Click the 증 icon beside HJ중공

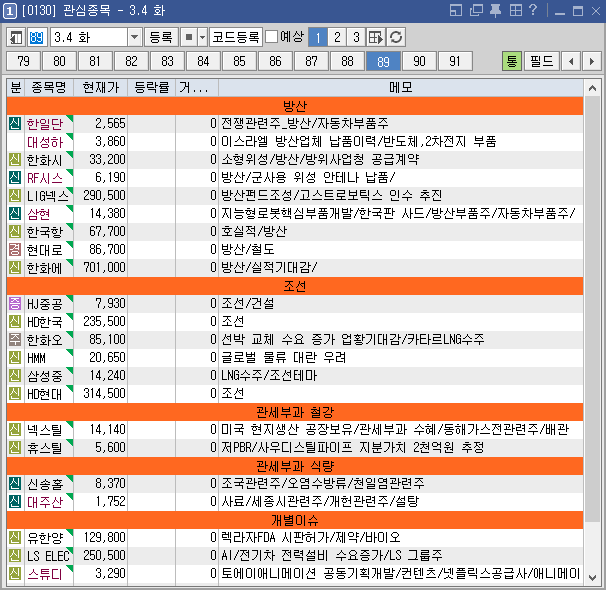(x=15, y=304)
